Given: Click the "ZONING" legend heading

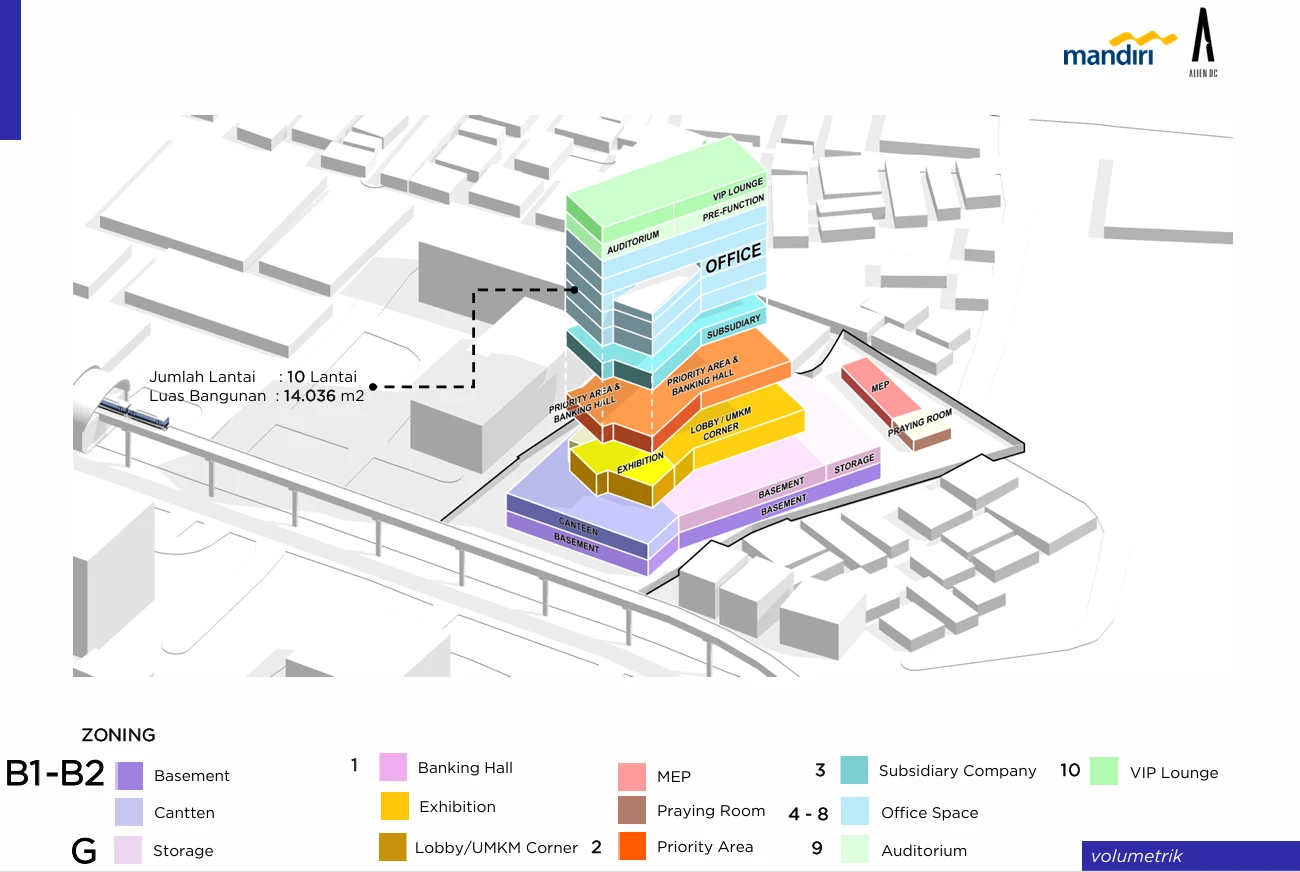Looking at the screenshot, I should (119, 735).
